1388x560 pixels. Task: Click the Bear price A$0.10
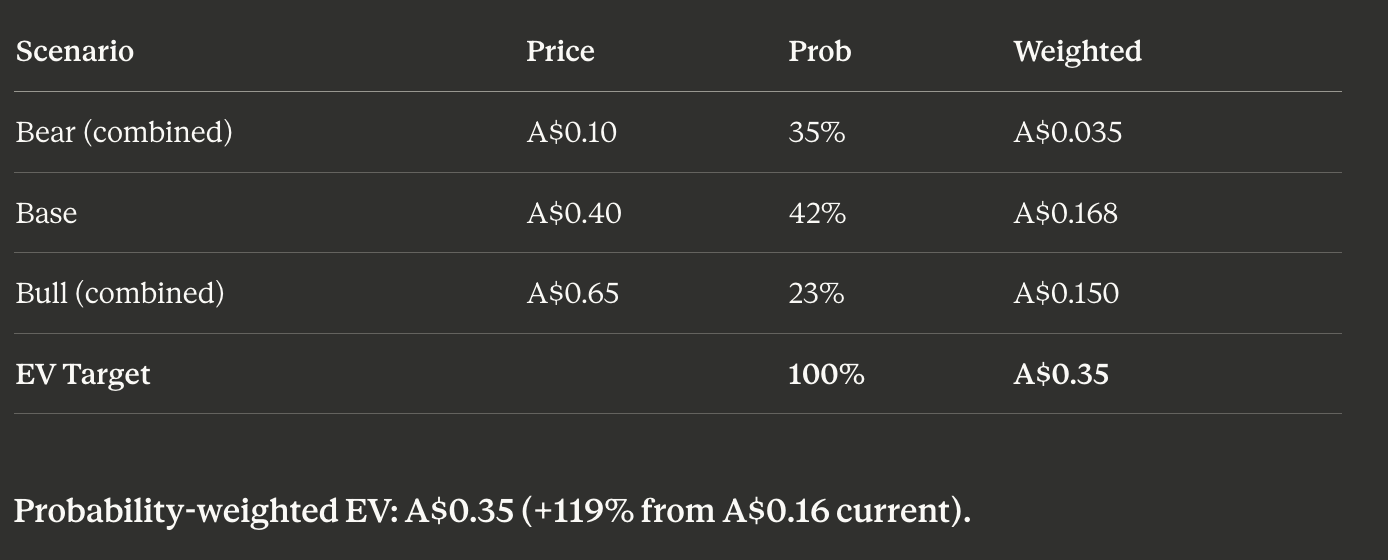click(x=571, y=132)
